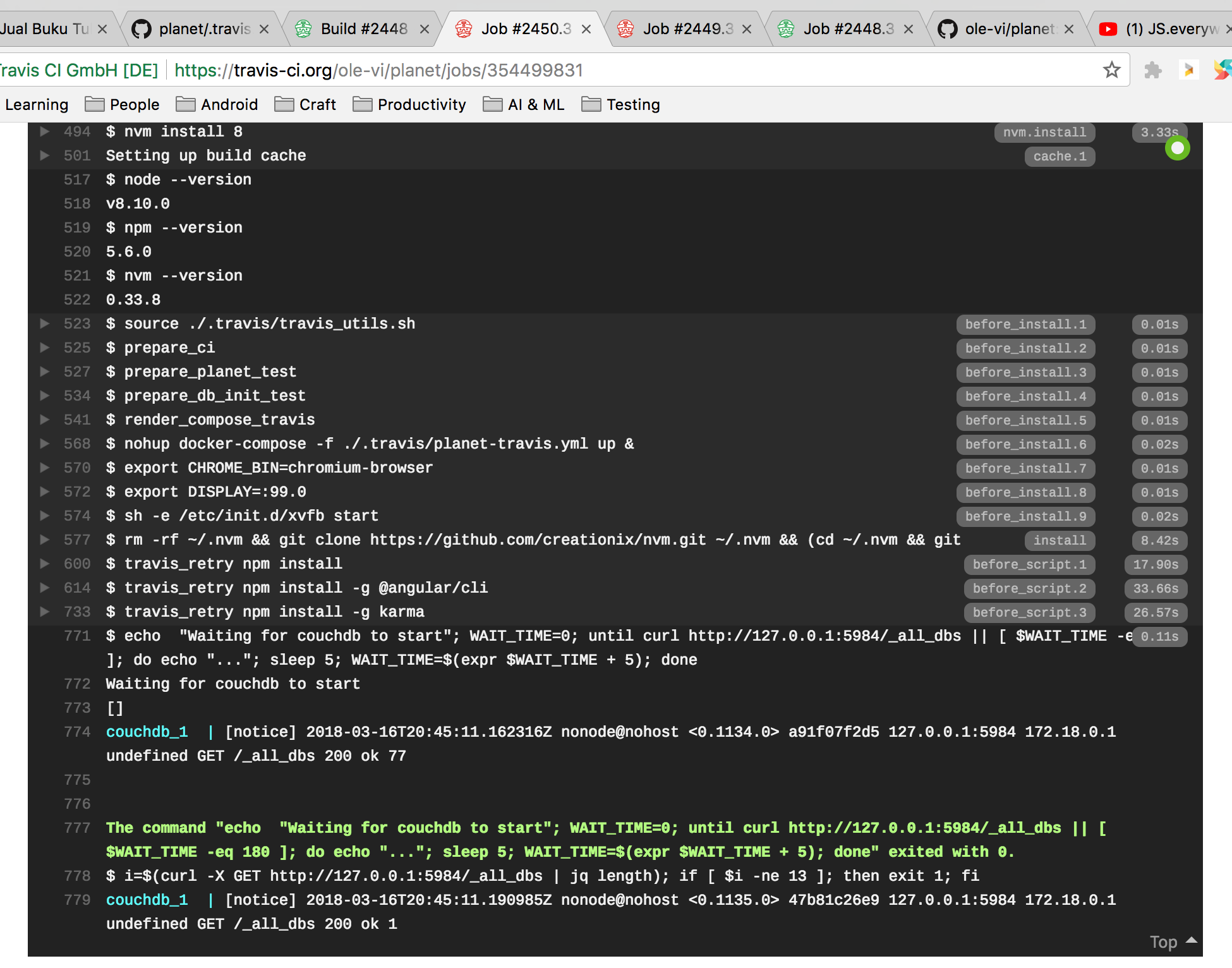The width and height of the screenshot is (1232, 968).
Task: Click the cache.1 fold label
Action: [1060, 156]
